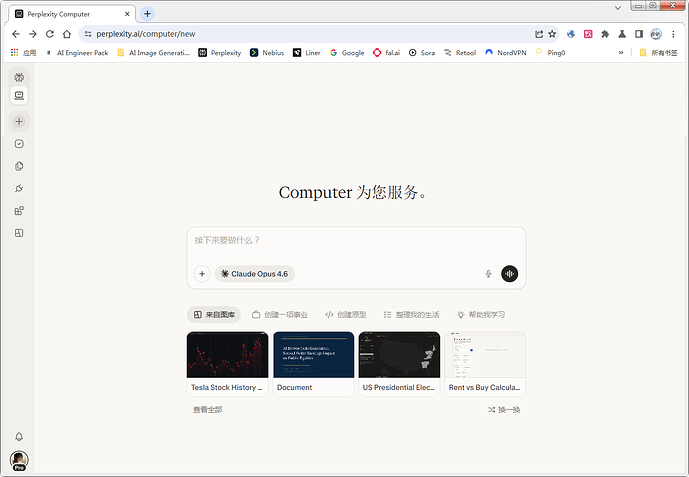Close the Perplexity Computer tab
This screenshot has width=689, height=477.
127,14
